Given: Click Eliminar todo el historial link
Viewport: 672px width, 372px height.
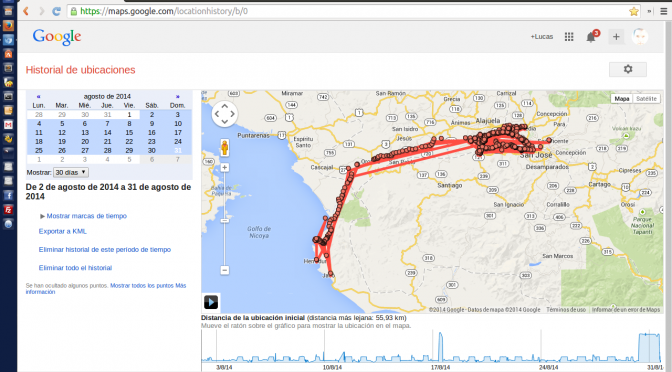Looking at the screenshot, I should [75, 268].
